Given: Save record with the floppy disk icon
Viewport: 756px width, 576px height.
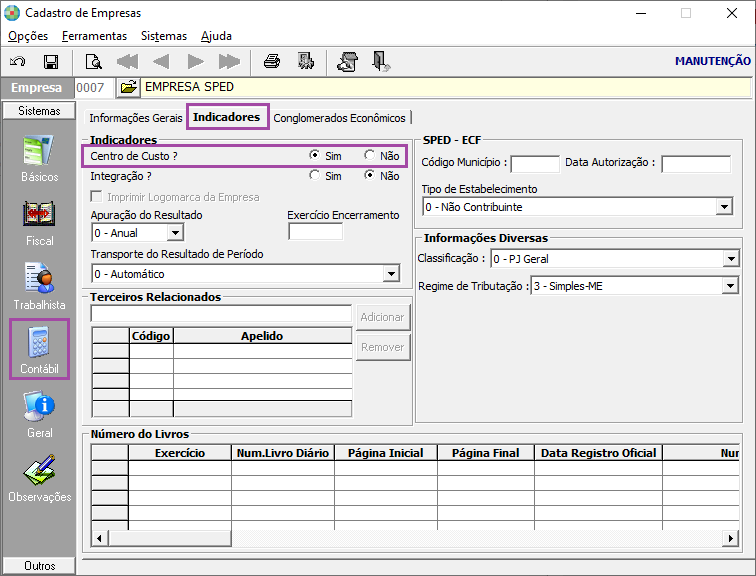Looking at the screenshot, I should click(x=51, y=62).
